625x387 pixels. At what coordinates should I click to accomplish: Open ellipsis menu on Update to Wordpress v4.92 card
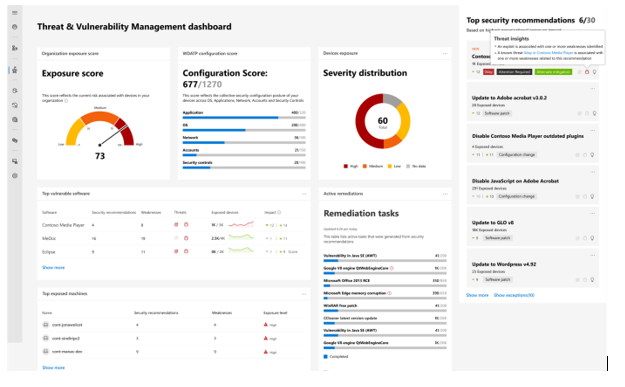click(x=593, y=255)
